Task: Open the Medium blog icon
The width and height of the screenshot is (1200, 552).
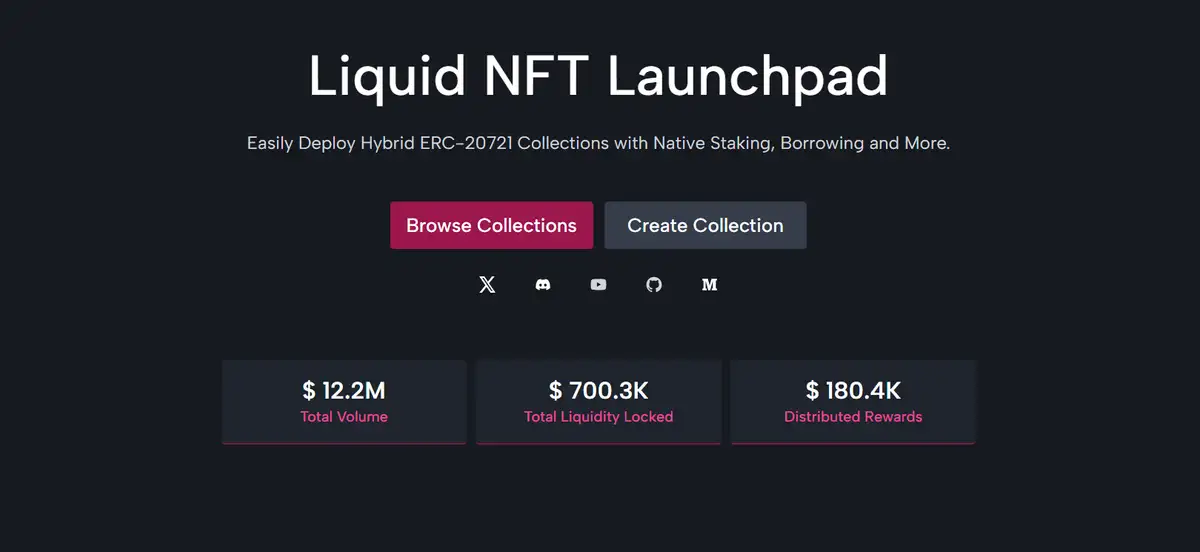Action: (709, 285)
